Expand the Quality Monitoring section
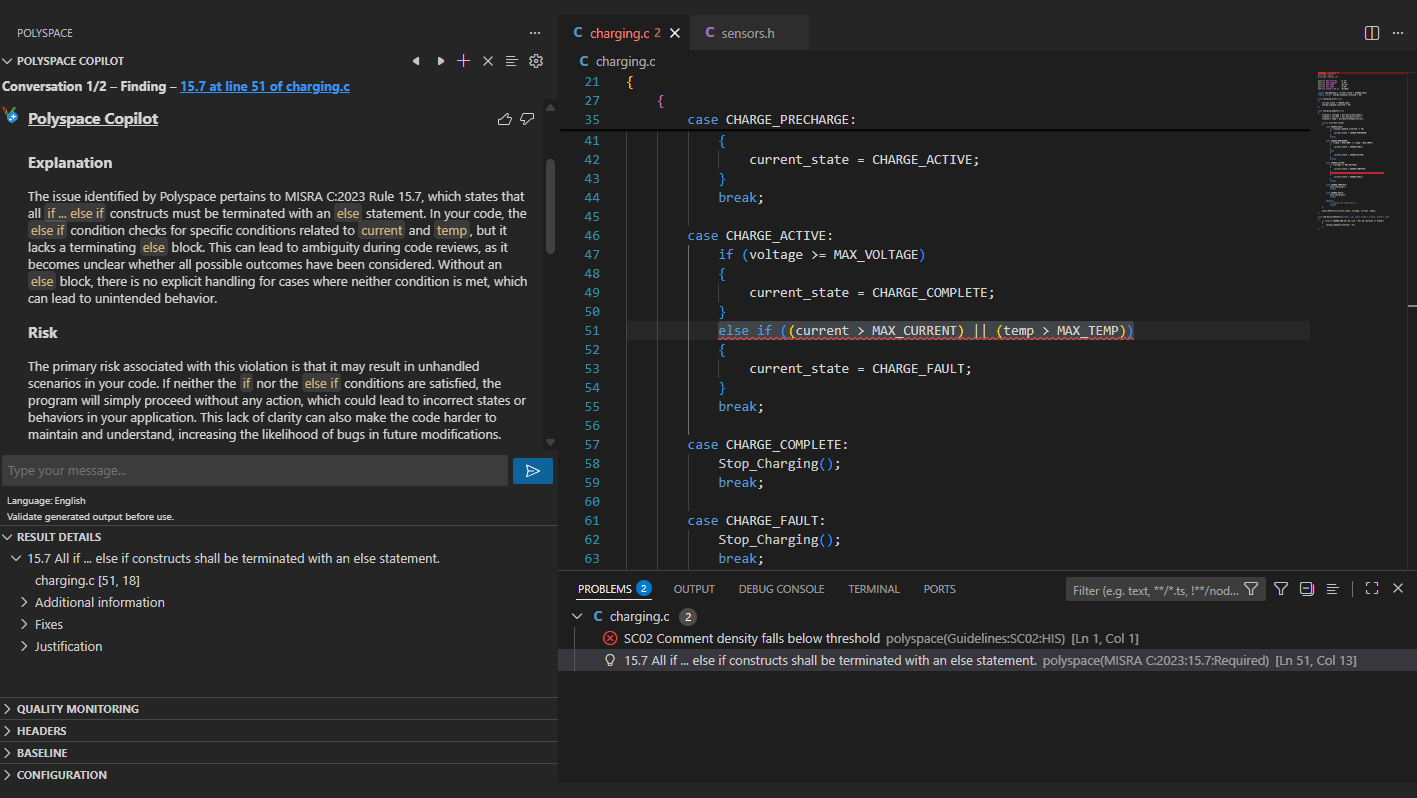The image size is (1417, 798). [x=78, y=709]
